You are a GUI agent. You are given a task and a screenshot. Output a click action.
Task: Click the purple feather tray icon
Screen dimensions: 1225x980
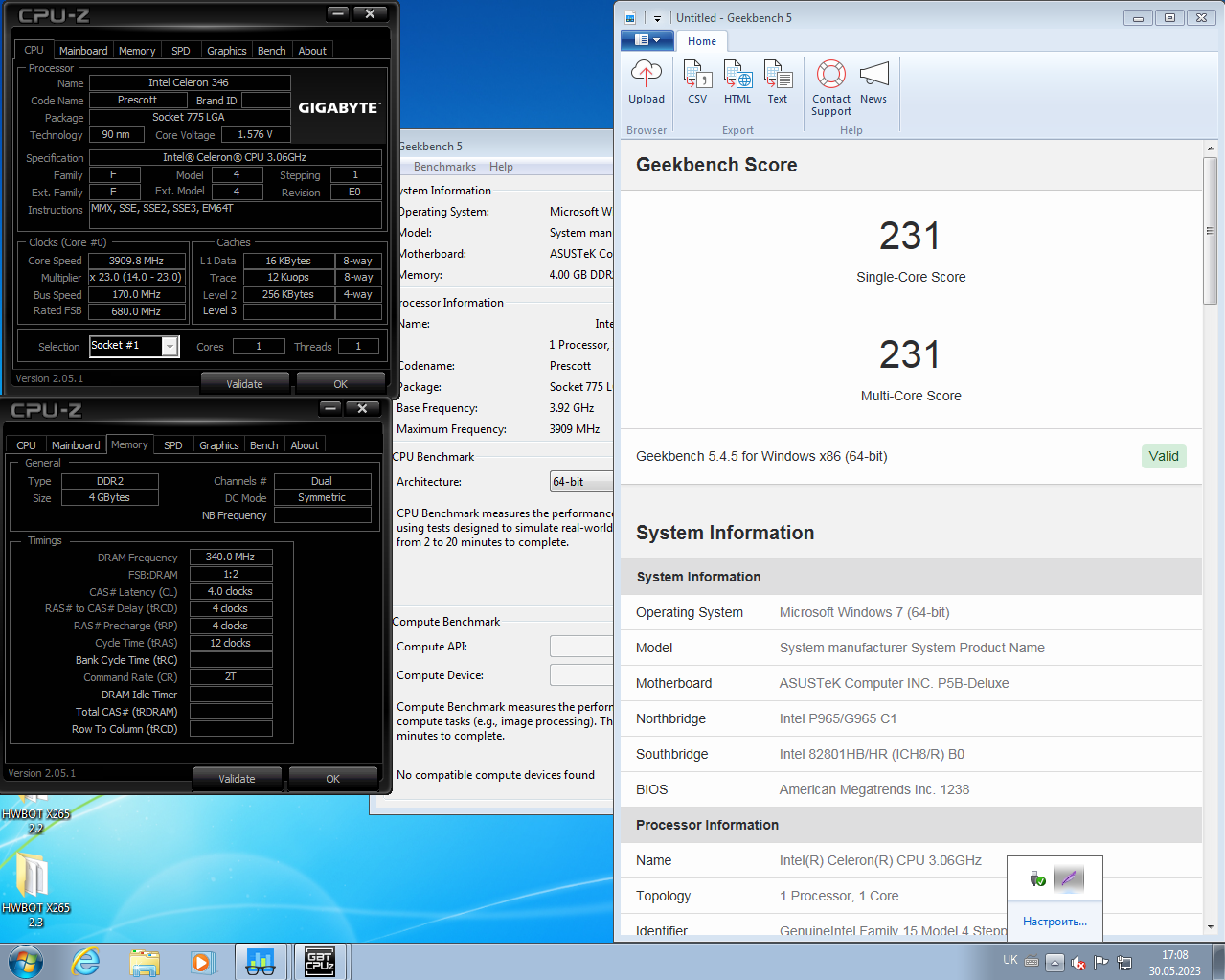(x=1069, y=878)
